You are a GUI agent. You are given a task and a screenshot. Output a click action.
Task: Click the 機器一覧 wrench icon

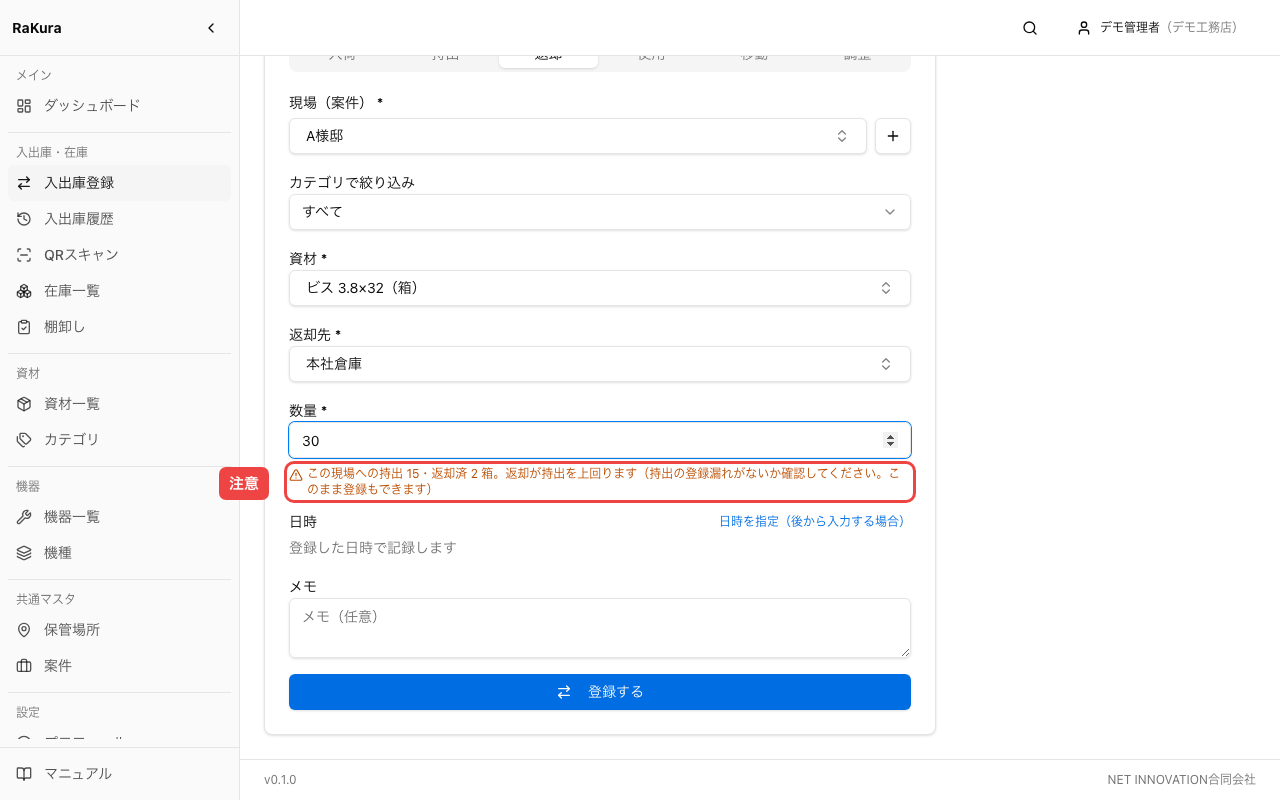24,517
